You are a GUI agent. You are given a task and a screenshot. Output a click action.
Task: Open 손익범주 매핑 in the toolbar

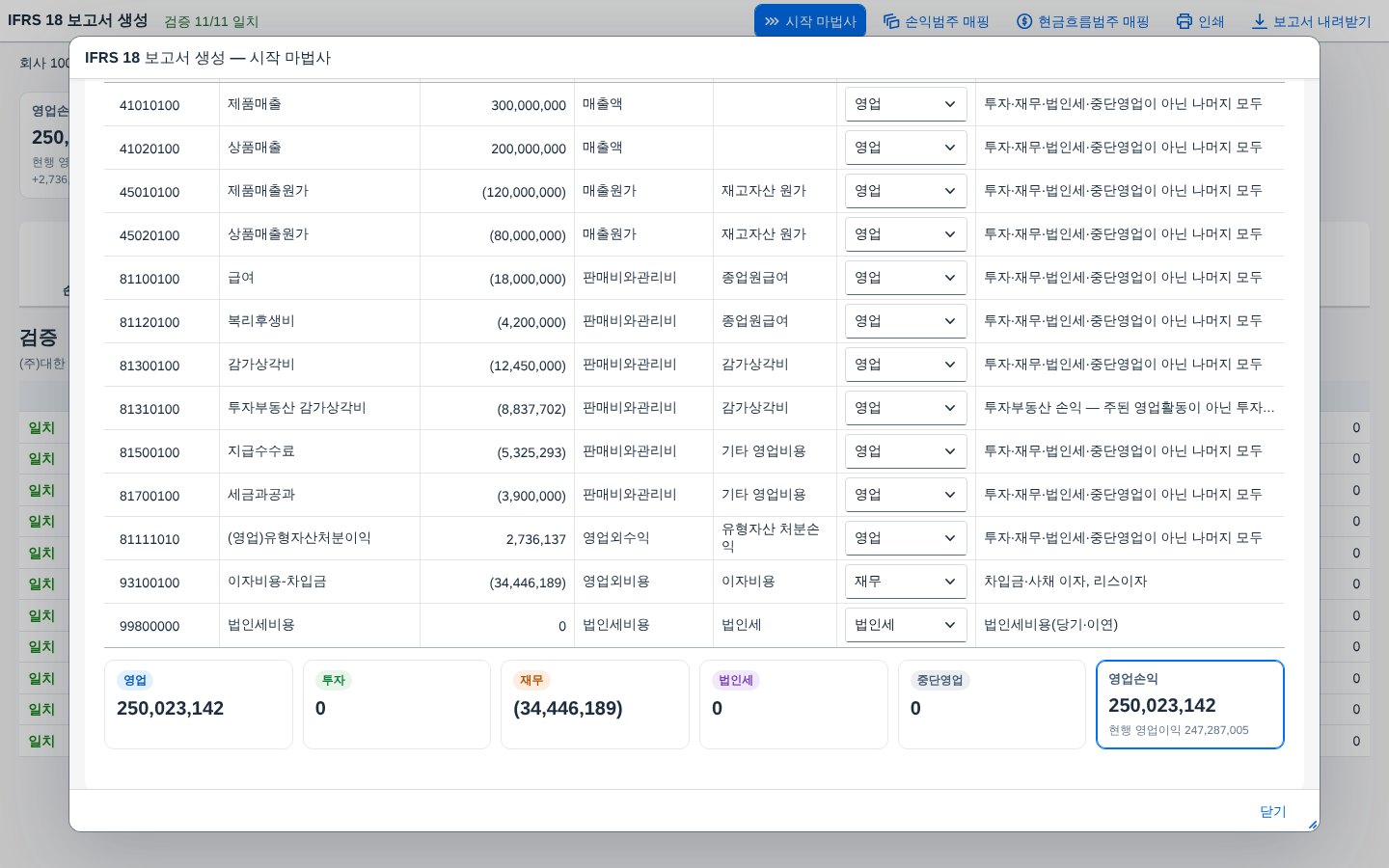pos(937,21)
